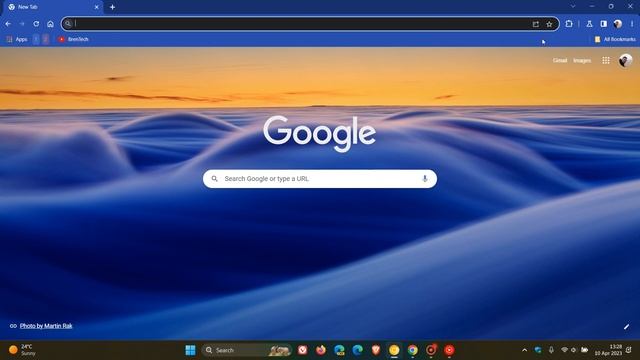Image resolution: width=640 pixels, height=360 pixels.
Task: Open Google Chrome from the taskbar
Action: tap(413, 350)
